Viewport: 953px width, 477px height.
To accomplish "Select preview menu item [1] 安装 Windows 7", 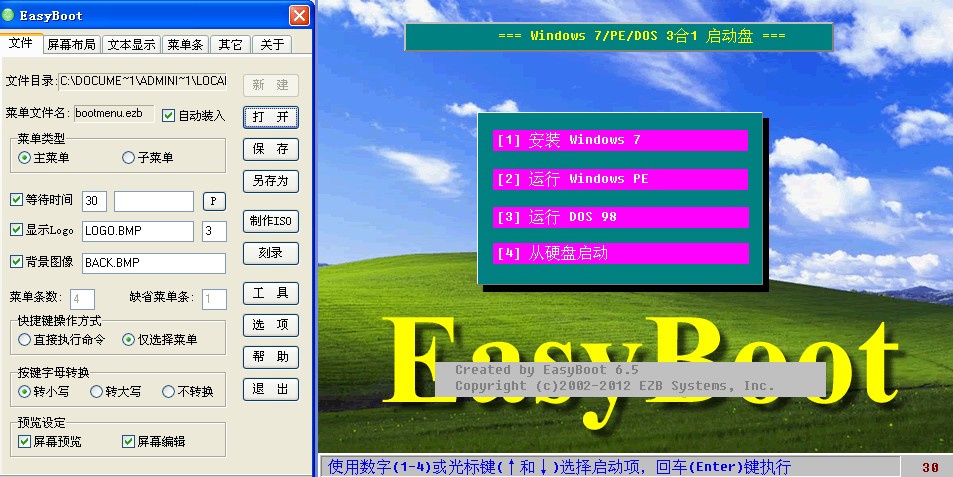I will click(621, 140).
